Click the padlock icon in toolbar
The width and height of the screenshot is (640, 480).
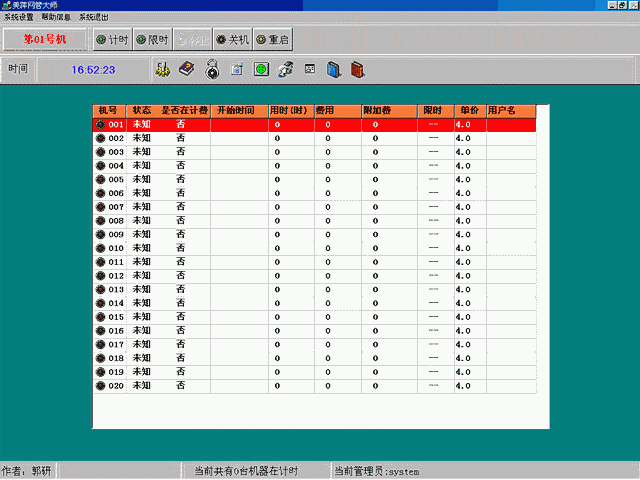212,70
